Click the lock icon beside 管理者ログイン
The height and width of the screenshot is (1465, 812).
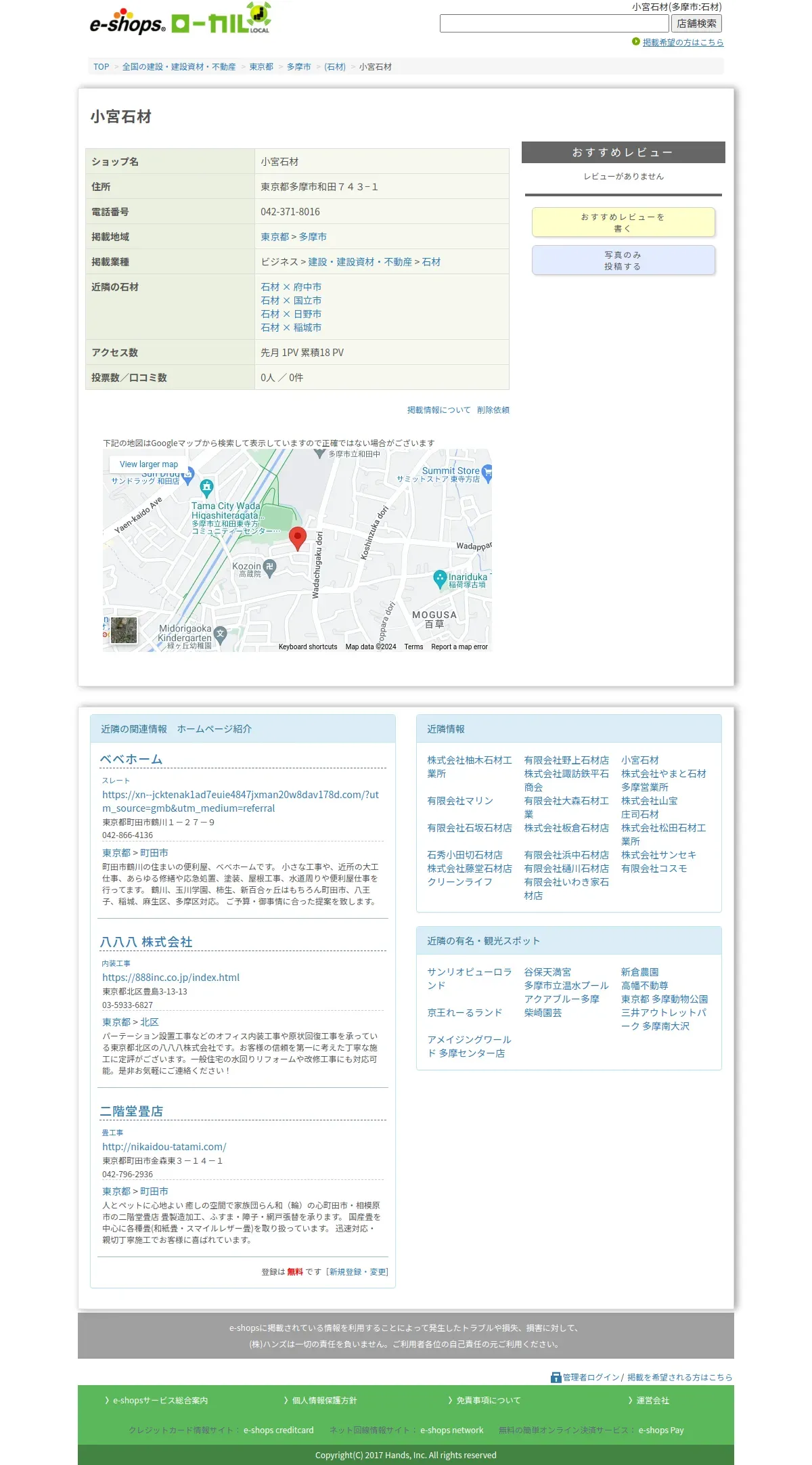click(x=556, y=1377)
